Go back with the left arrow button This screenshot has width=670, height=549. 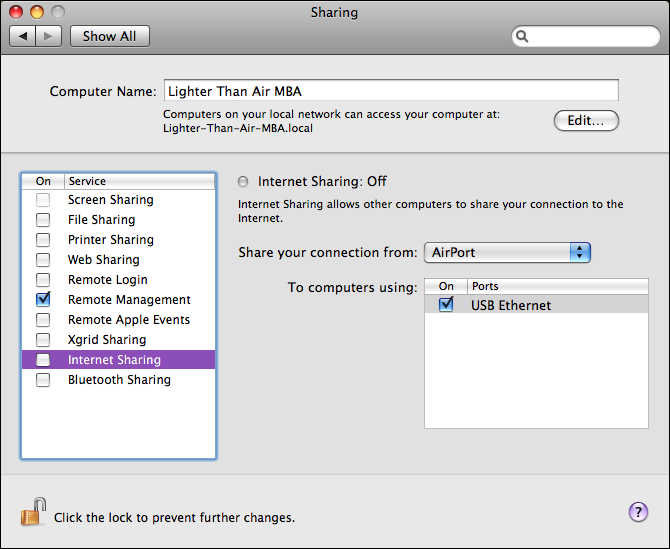[23, 36]
